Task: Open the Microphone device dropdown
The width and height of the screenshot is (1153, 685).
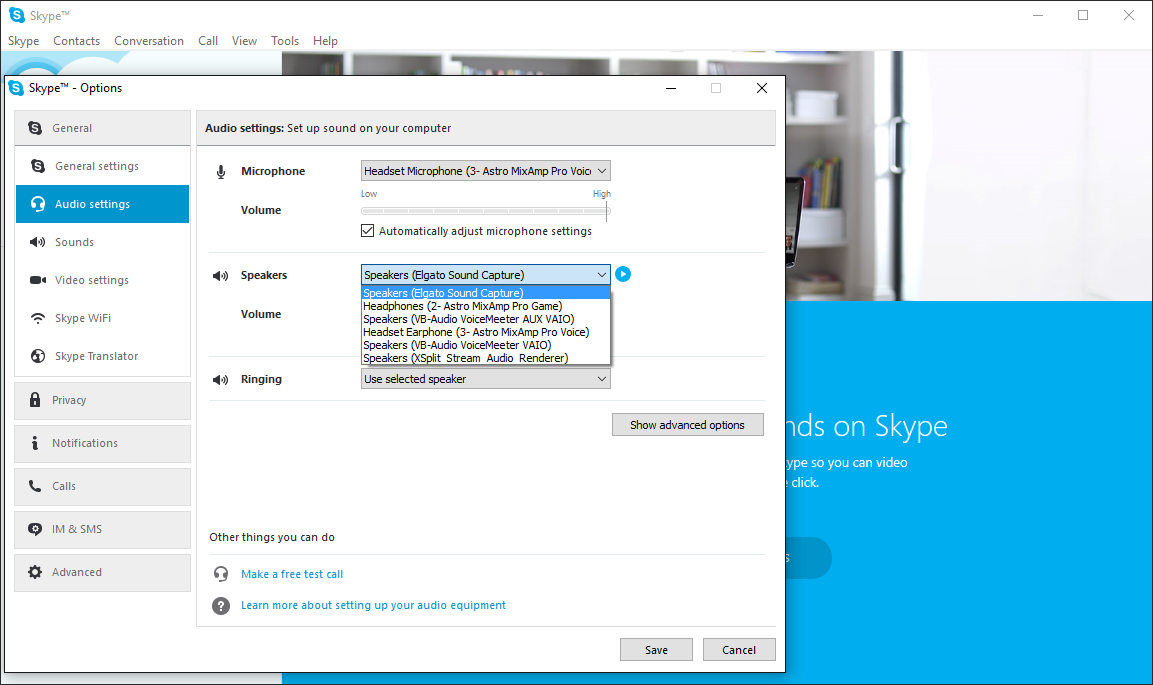Action: [485, 171]
